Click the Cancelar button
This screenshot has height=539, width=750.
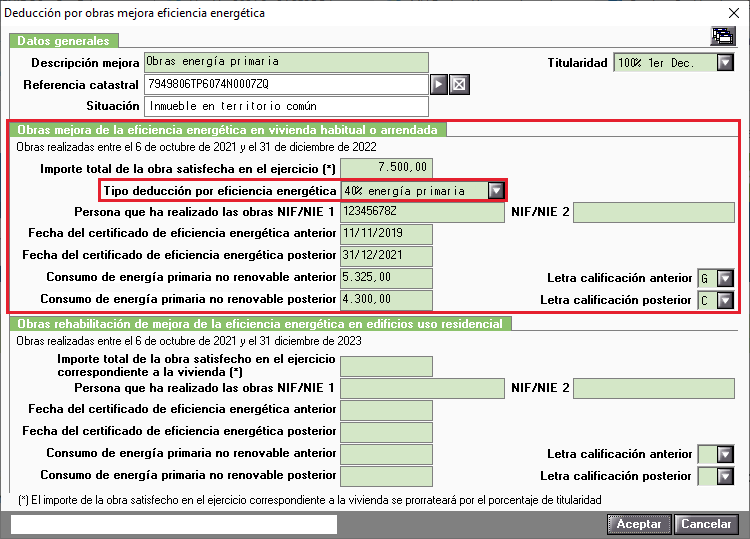click(706, 524)
